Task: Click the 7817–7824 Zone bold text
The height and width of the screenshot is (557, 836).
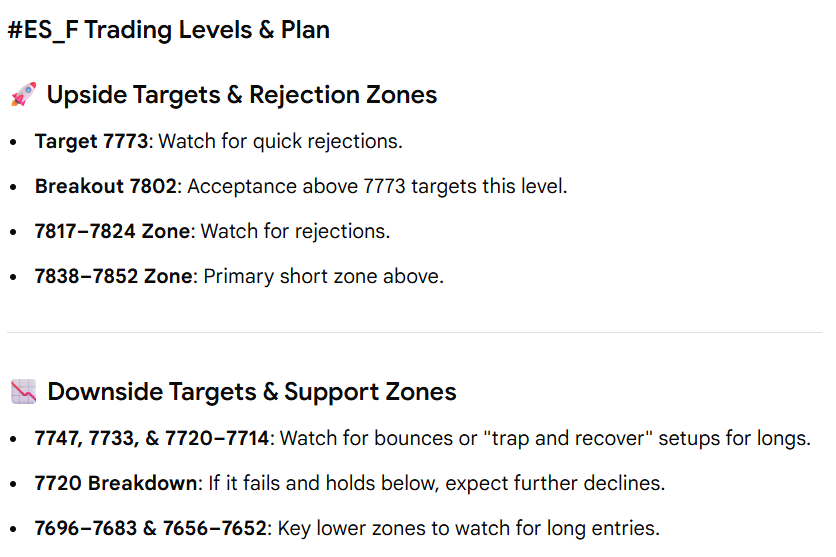Action: pos(112,231)
